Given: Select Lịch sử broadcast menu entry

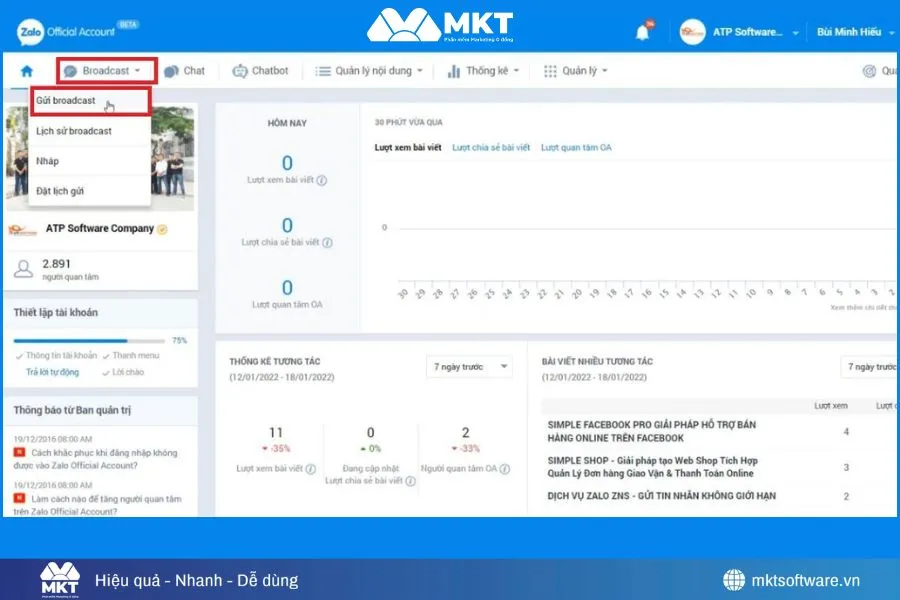Looking at the screenshot, I should pyautogui.click(x=74, y=131).
